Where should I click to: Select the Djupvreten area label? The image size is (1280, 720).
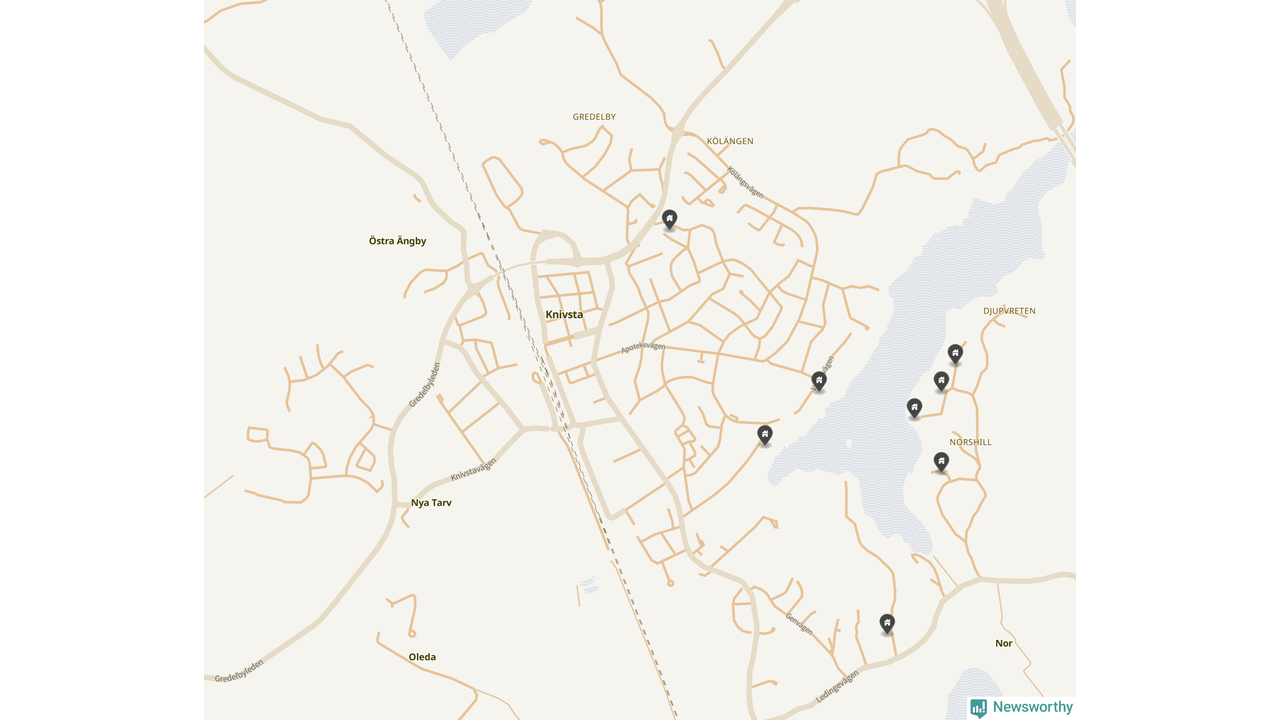click(1009, 311)
